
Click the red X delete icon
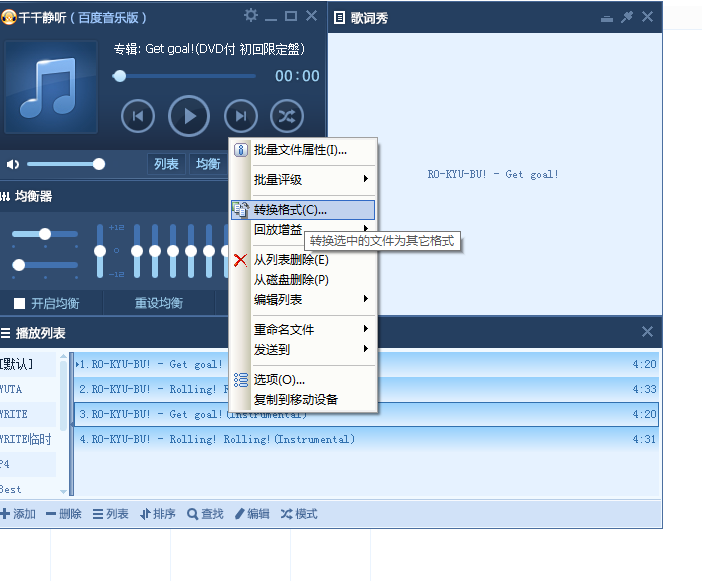click(240, 260)
